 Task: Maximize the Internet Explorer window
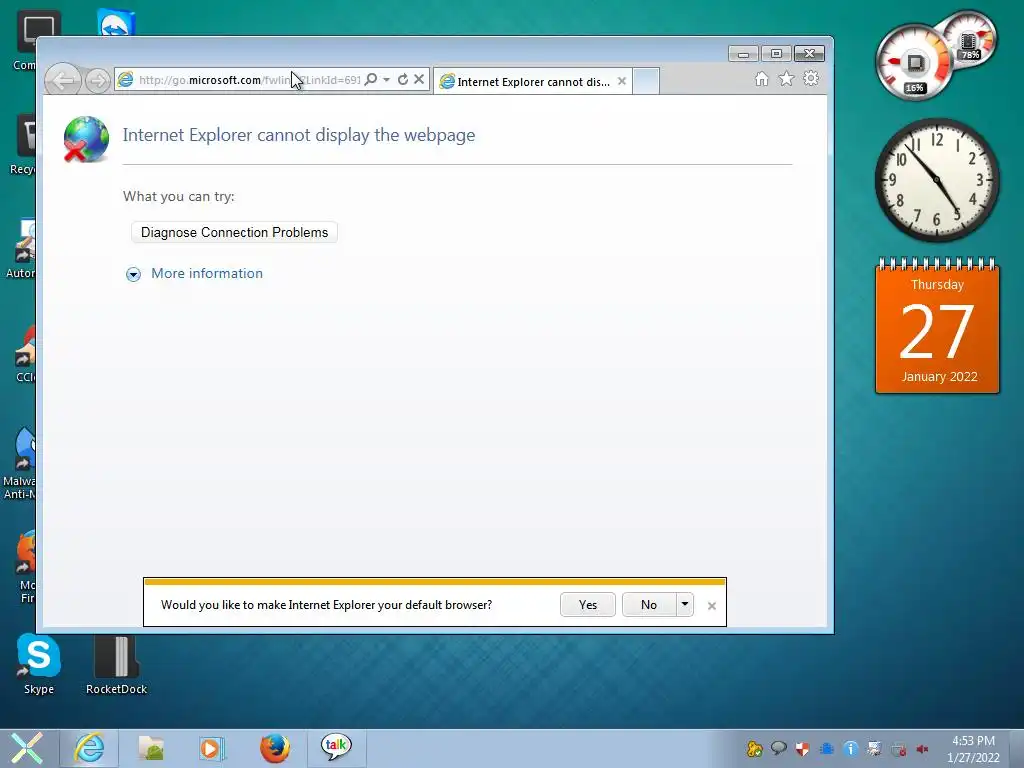click(x=776, y=54)
